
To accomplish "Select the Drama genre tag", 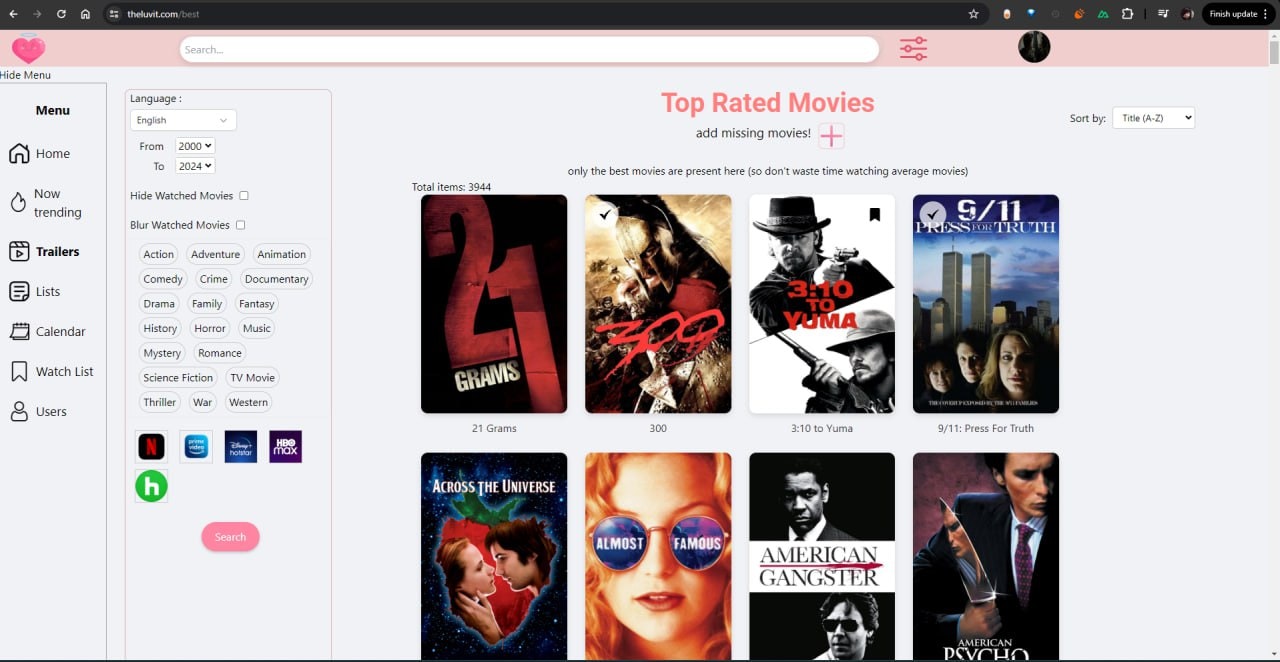I will [x=159, y=303].
